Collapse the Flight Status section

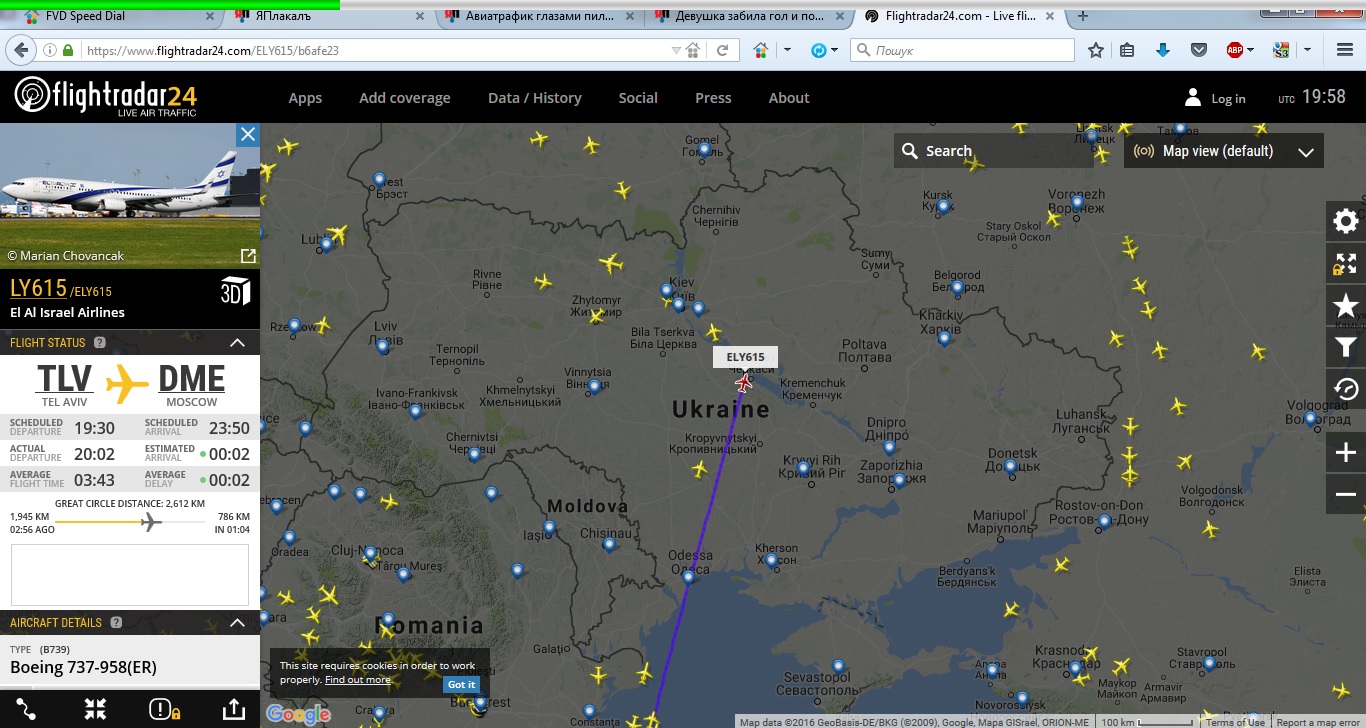tap(237, 343)
